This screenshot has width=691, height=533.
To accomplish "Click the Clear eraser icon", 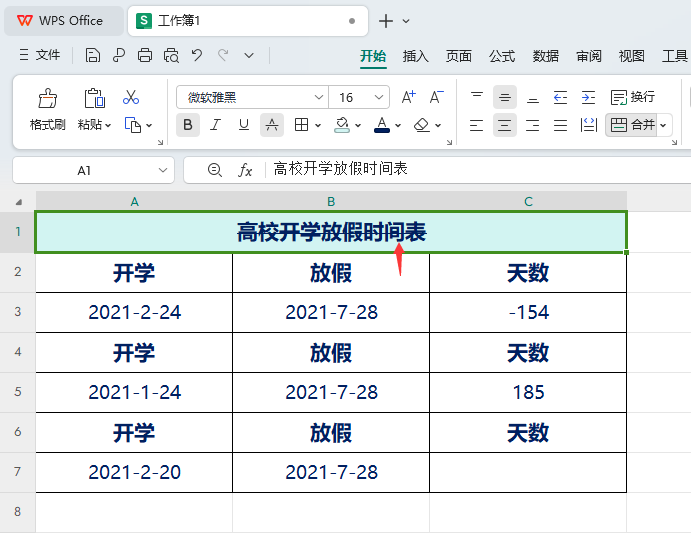I will (422, 125).
